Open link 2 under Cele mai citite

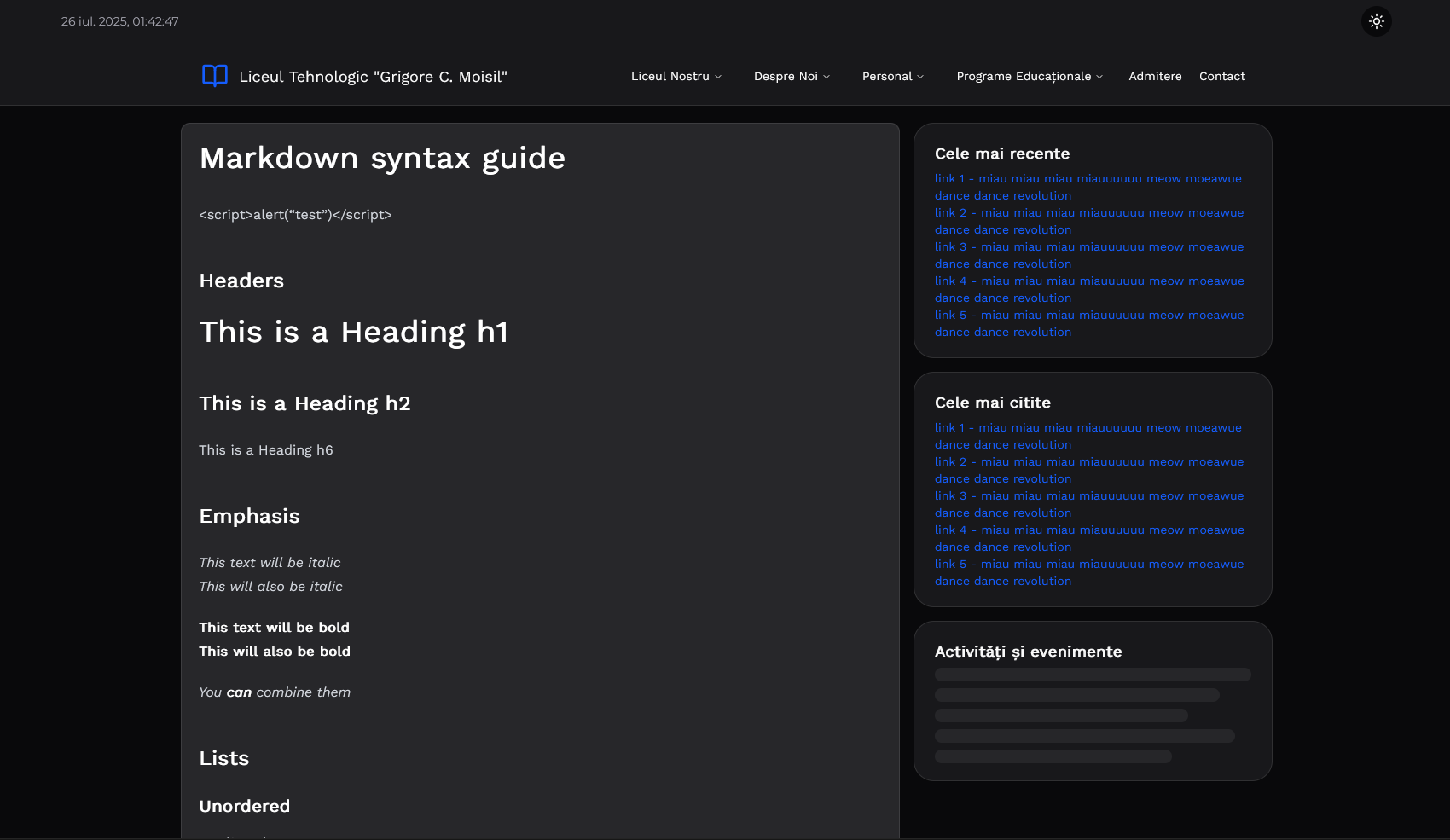[x=1089, y=470]
